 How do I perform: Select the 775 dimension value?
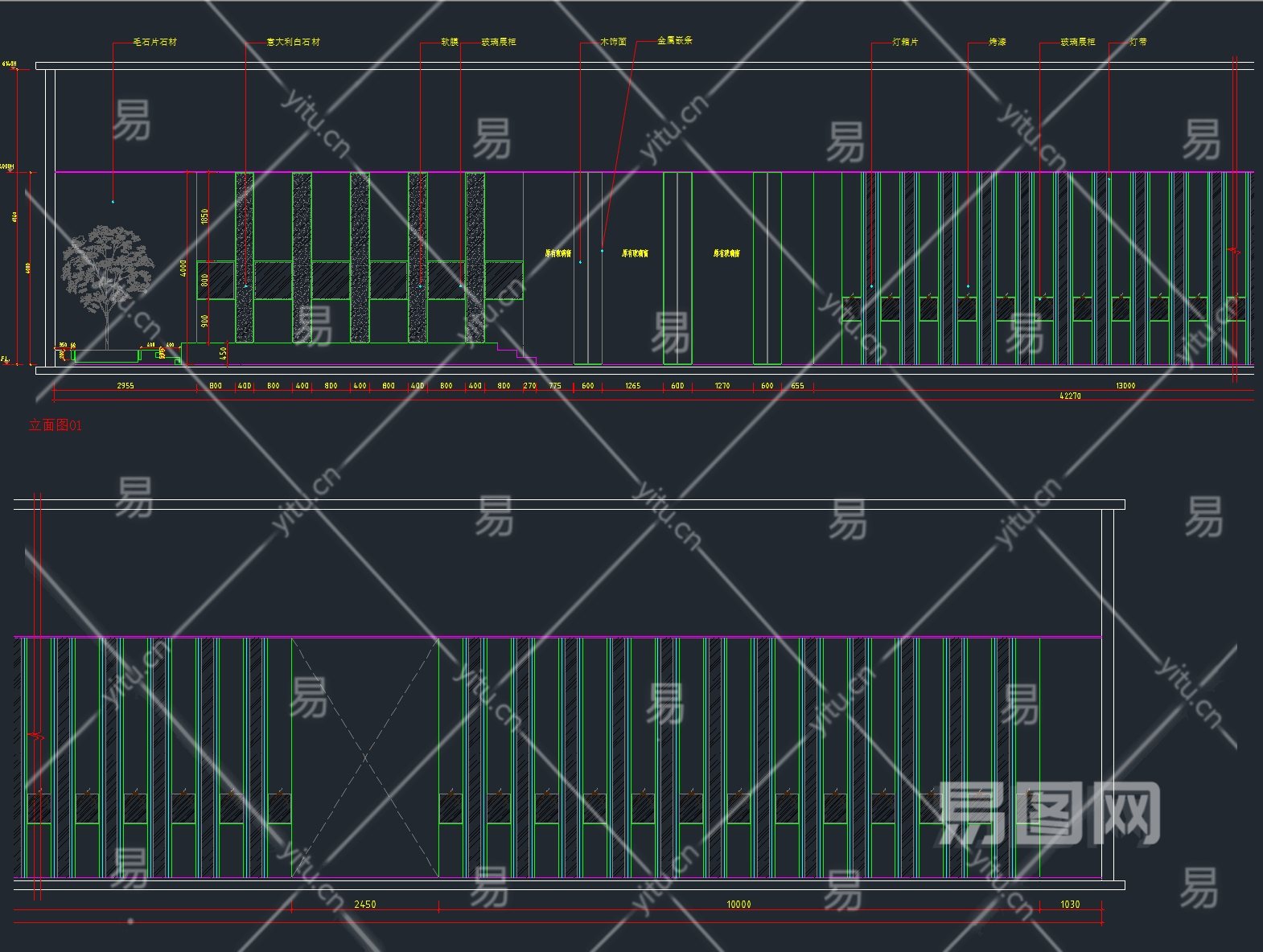point(555,386)
